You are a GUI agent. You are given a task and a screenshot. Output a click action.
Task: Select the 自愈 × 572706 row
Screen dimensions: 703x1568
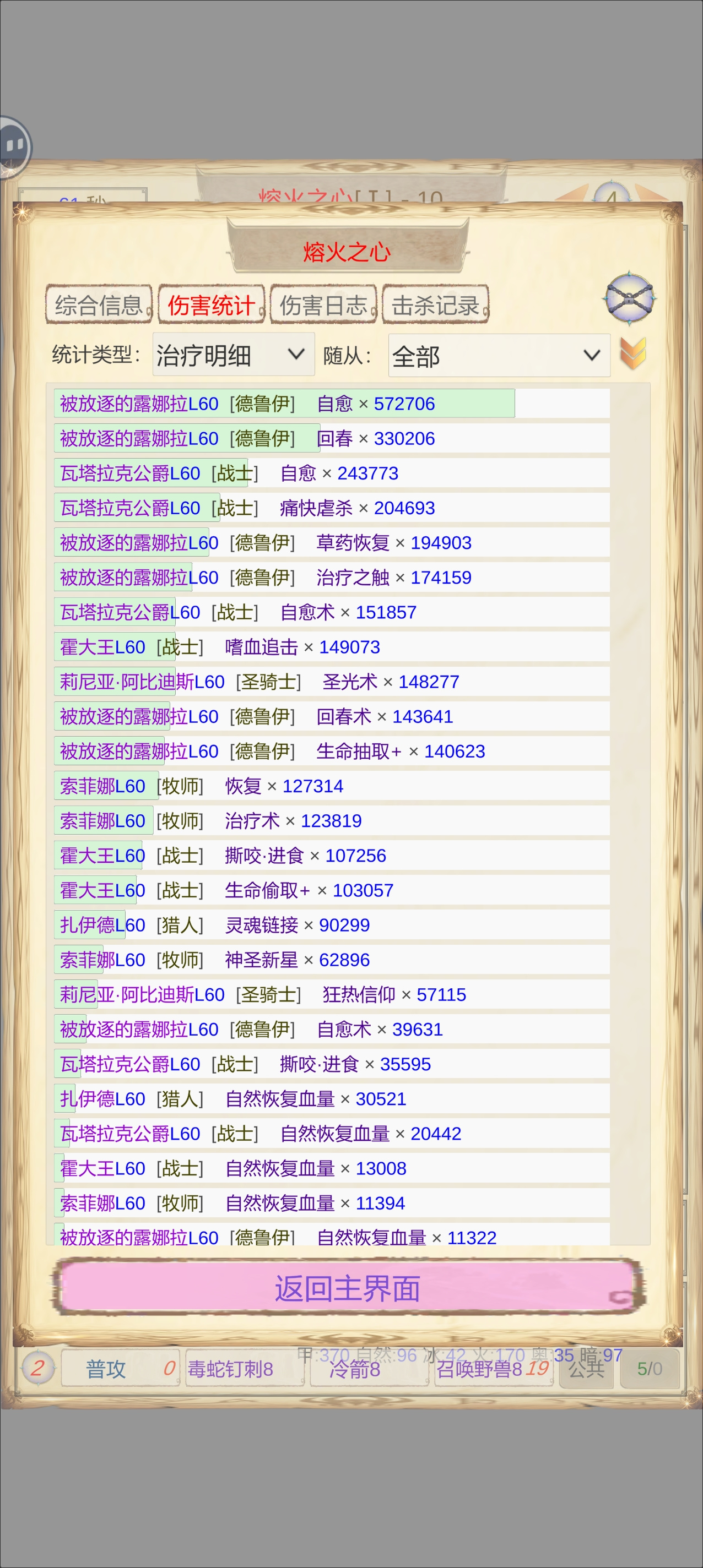[332, 404]
